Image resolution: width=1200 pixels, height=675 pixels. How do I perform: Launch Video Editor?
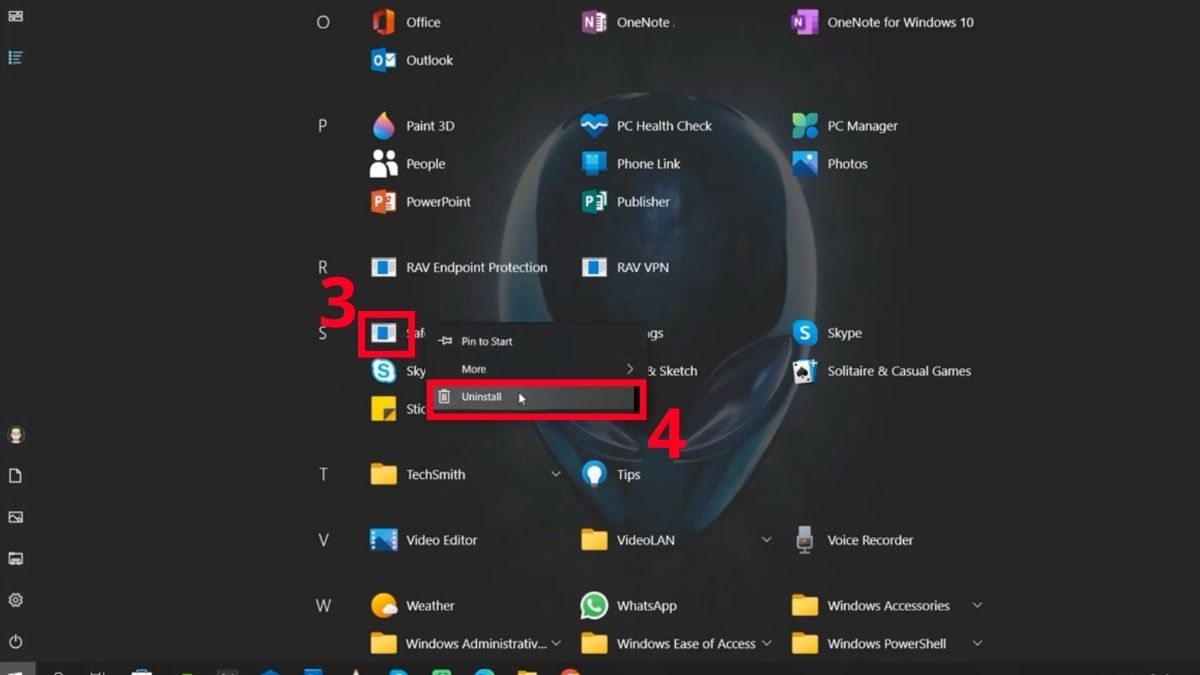[x=423, y=540]
